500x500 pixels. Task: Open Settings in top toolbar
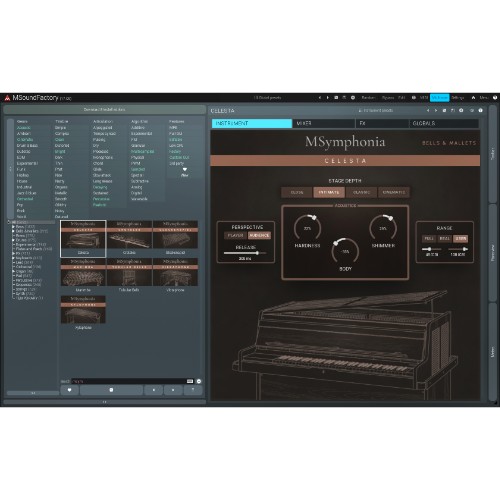pos(458,98)
